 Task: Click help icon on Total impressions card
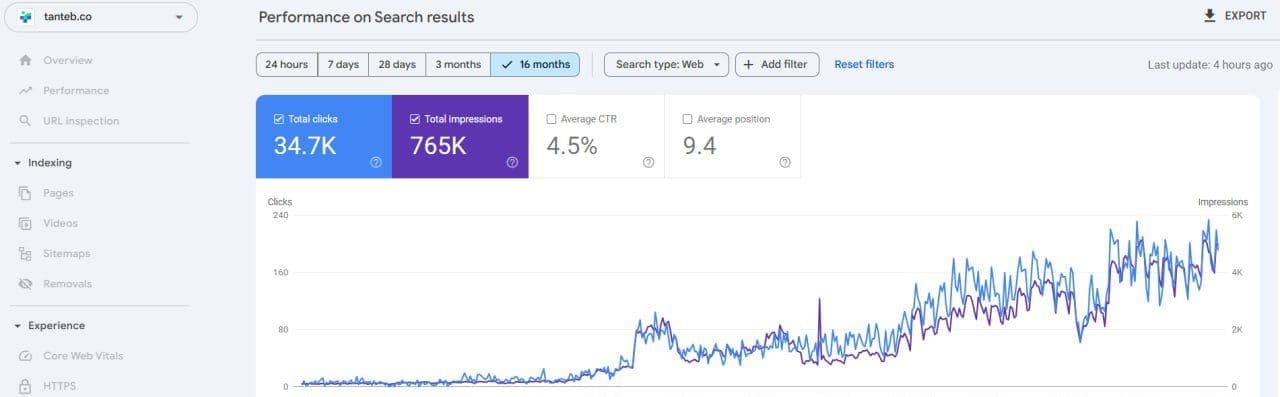[512, 162]
